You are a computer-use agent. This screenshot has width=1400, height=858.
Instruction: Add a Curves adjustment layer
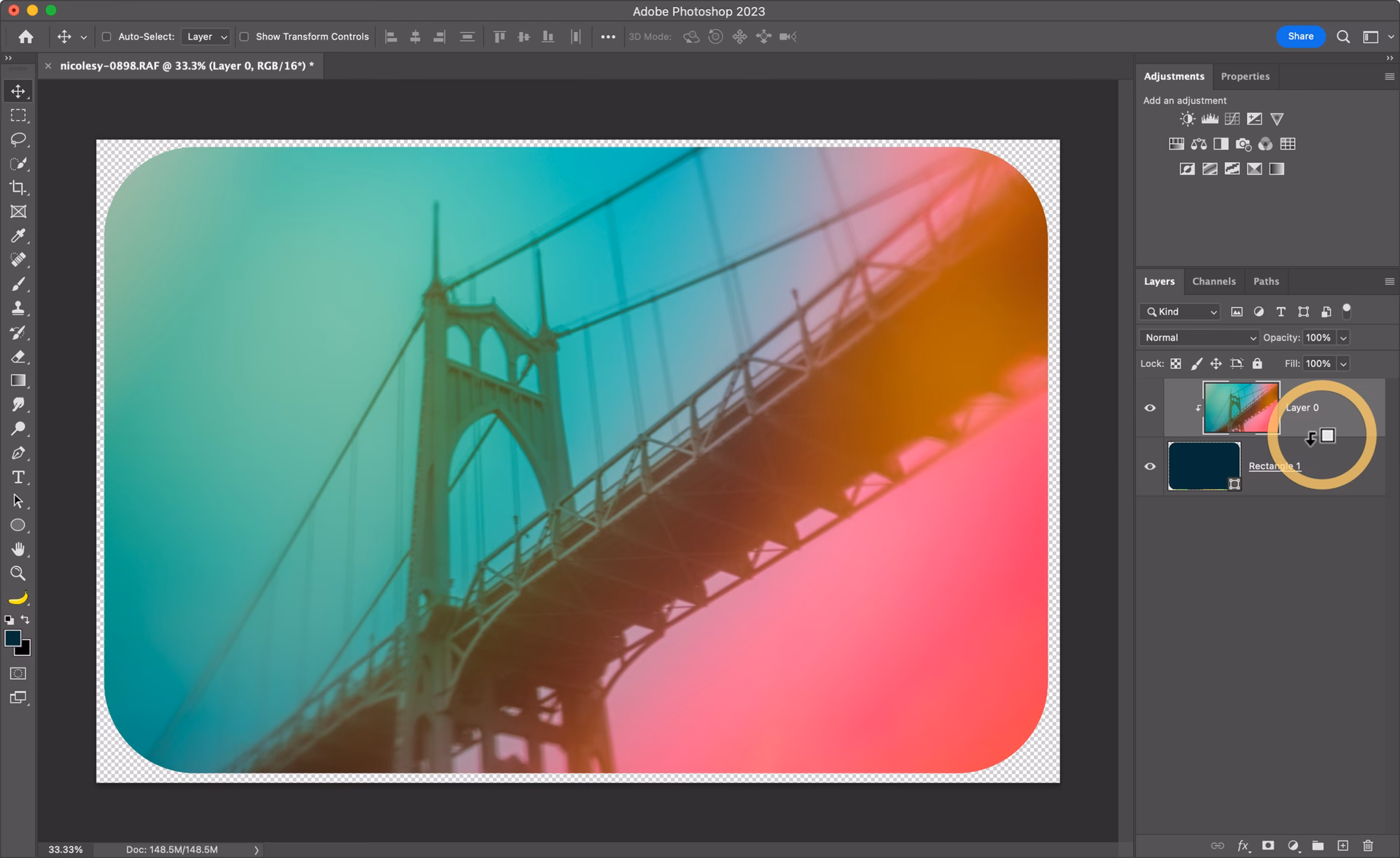tap(1232, 118)
